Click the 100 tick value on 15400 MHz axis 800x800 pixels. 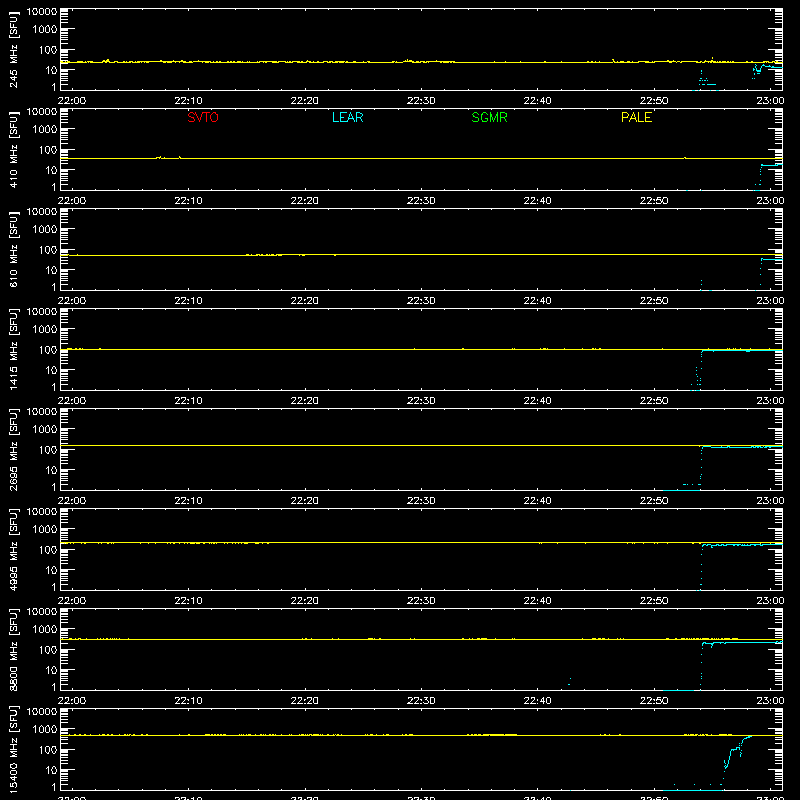(x=48, y=750)
